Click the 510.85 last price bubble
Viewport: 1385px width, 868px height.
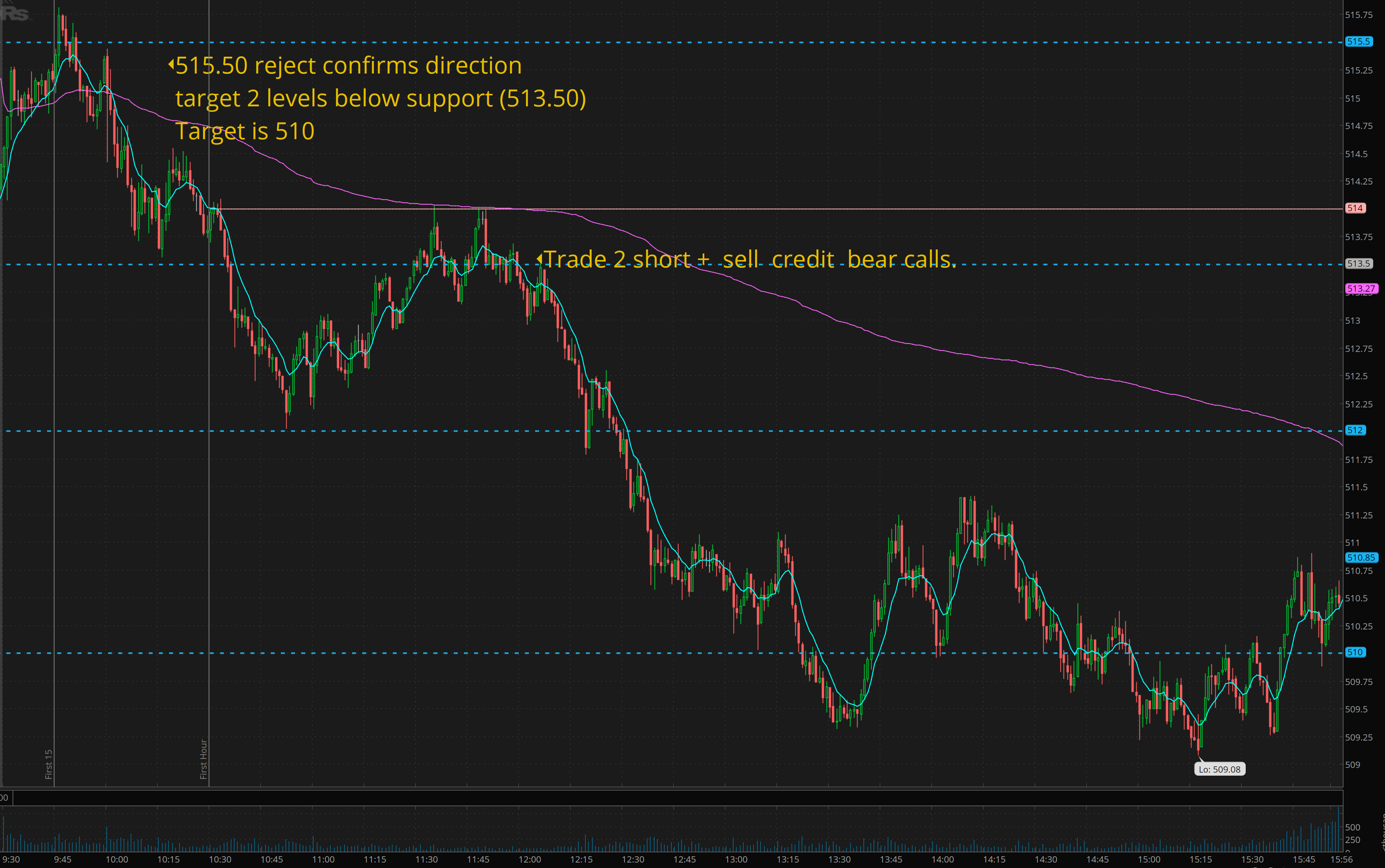[1361, 558]
